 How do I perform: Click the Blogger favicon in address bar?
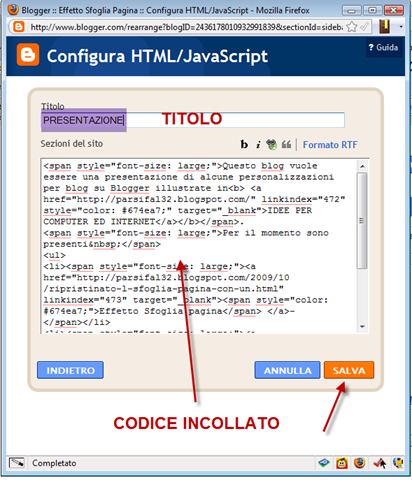coord(19,26)
